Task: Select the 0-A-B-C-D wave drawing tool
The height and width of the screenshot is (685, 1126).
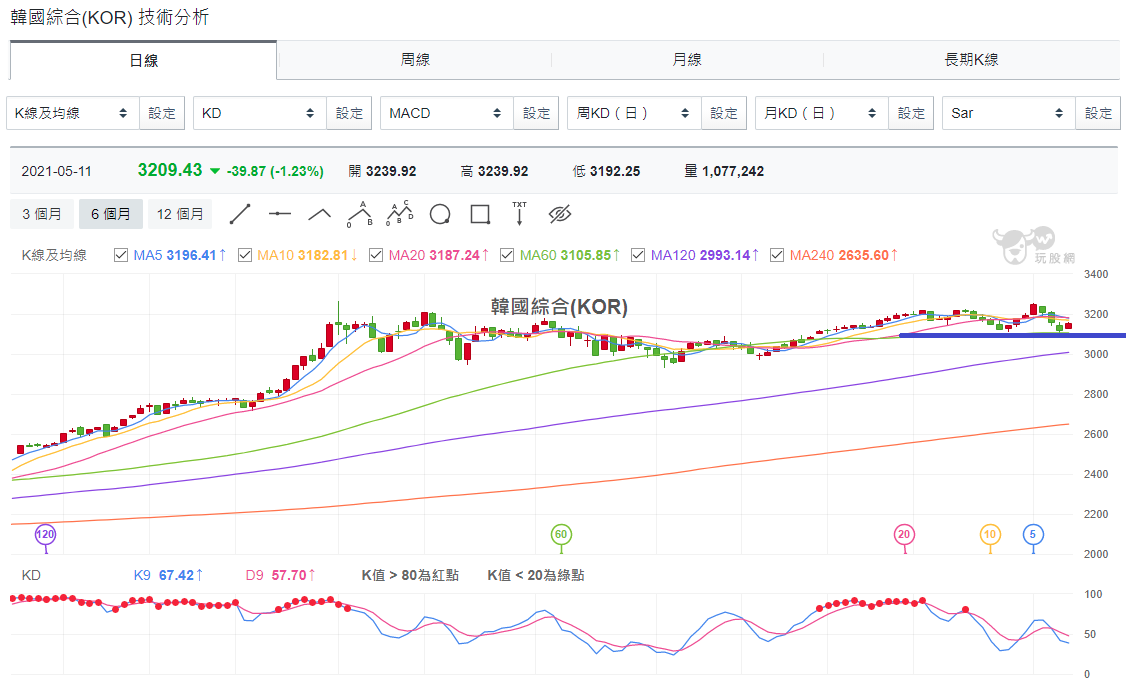Action: pyautogui.click(x=400, y=213)
